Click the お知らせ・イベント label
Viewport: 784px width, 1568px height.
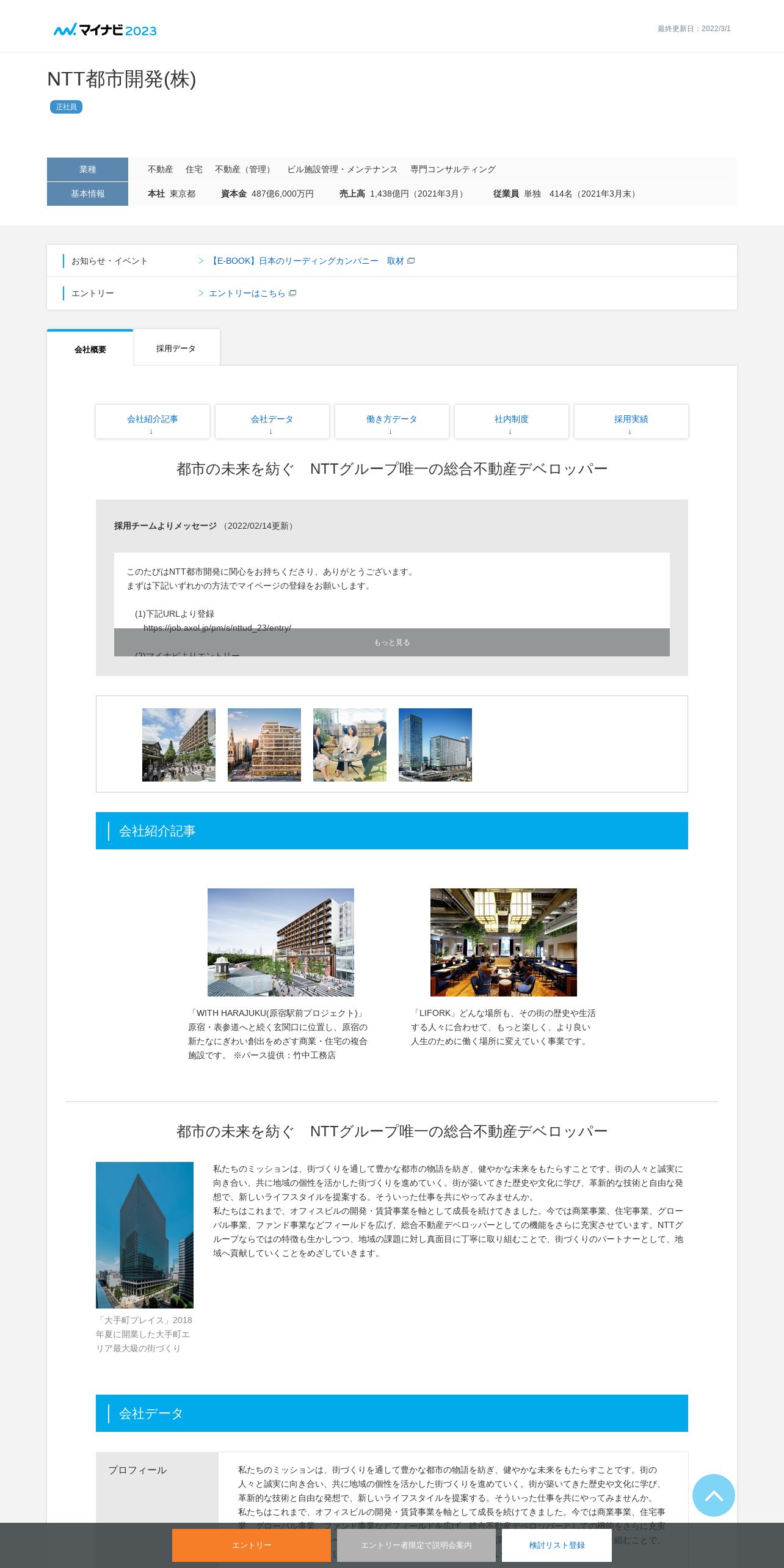[110, 261]
